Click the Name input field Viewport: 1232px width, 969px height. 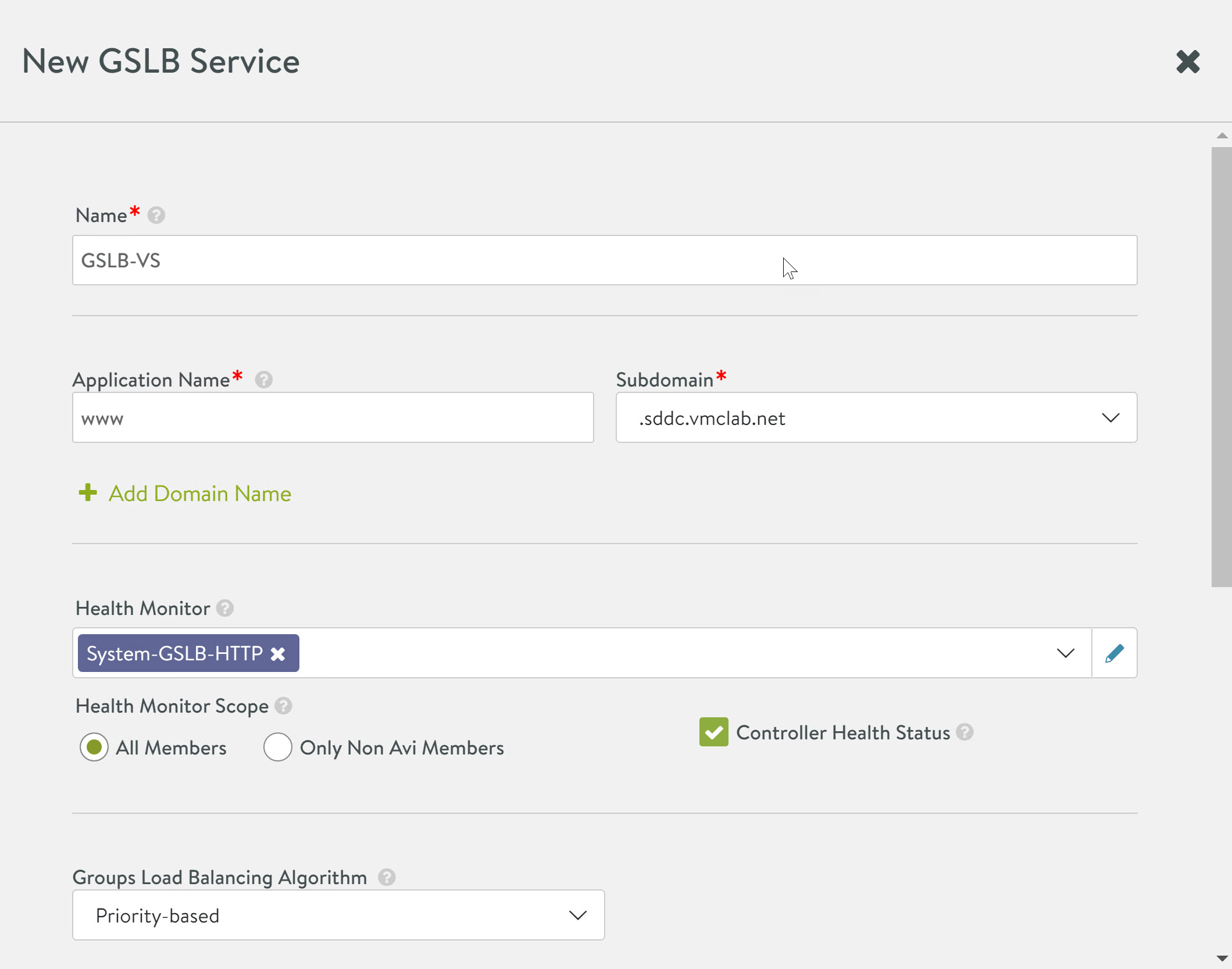[x=604, y=260]
